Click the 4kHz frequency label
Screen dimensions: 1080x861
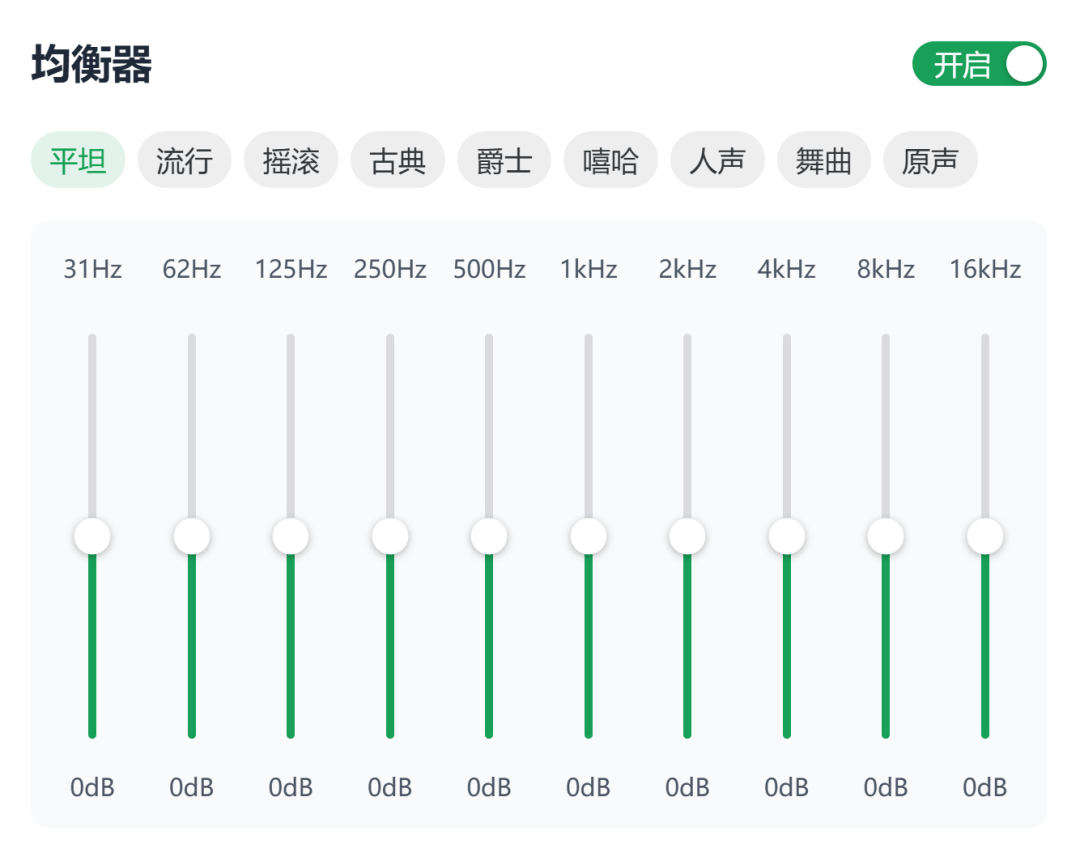pos(787,269)
